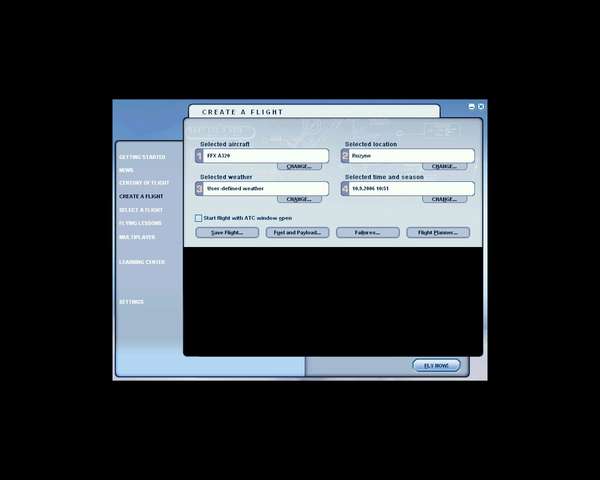Select Flying Lessons from the sidebar

[x=140, y=223]
